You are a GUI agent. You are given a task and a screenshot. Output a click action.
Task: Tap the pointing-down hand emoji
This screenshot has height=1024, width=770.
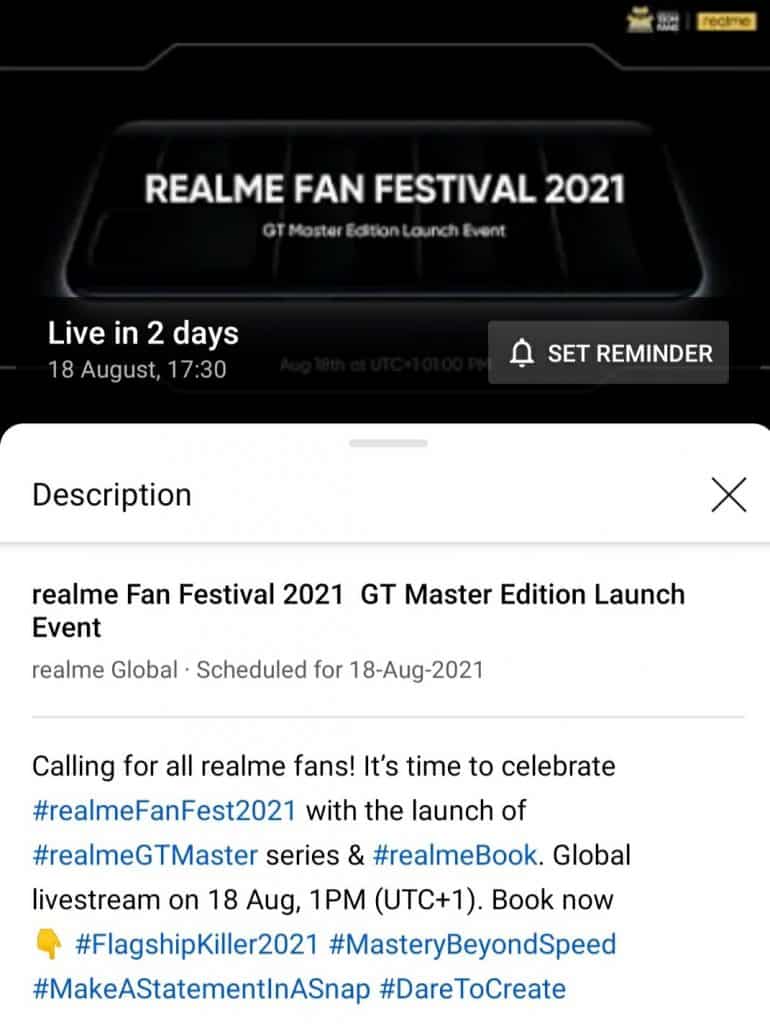(48, 944)
